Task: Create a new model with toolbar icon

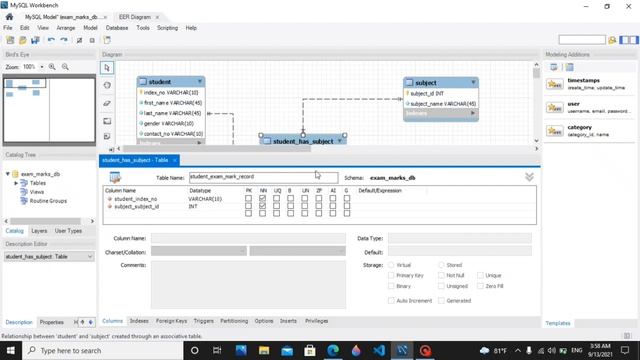Action: pos(10,40)
